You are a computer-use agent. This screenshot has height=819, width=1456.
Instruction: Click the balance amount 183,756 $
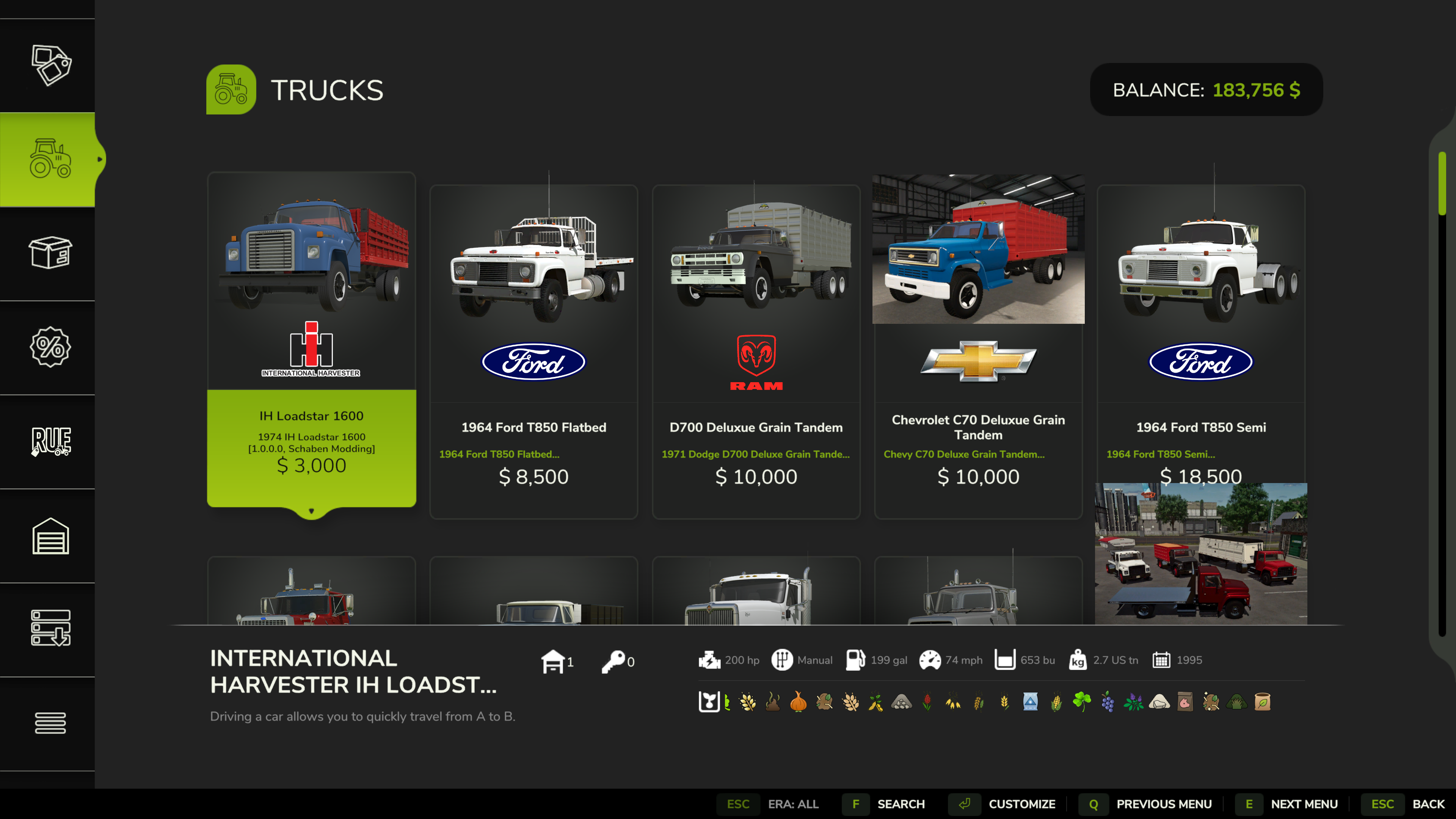tap(1257, 90)
